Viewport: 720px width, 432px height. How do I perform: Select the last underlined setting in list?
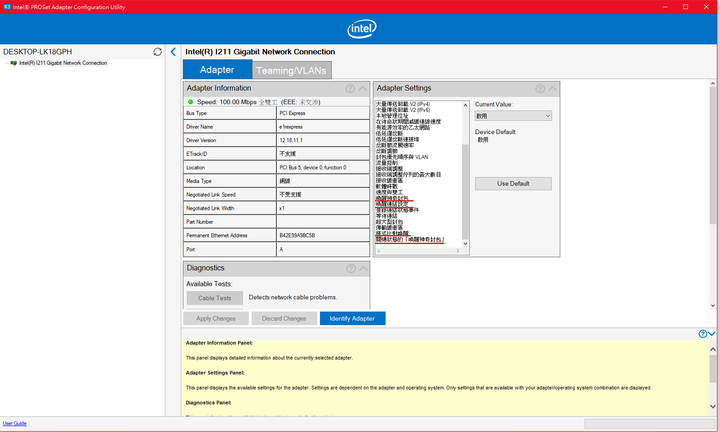coord(410,240)
